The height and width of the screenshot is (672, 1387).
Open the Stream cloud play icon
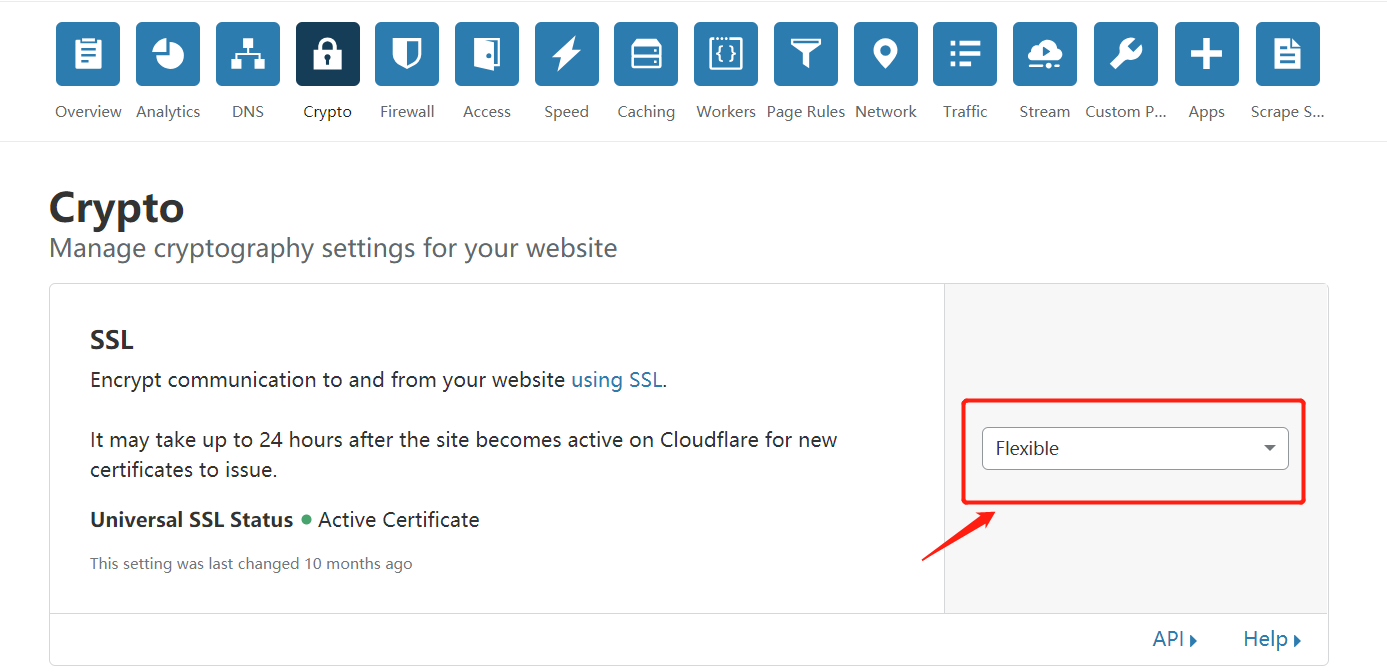point(1045,54)
